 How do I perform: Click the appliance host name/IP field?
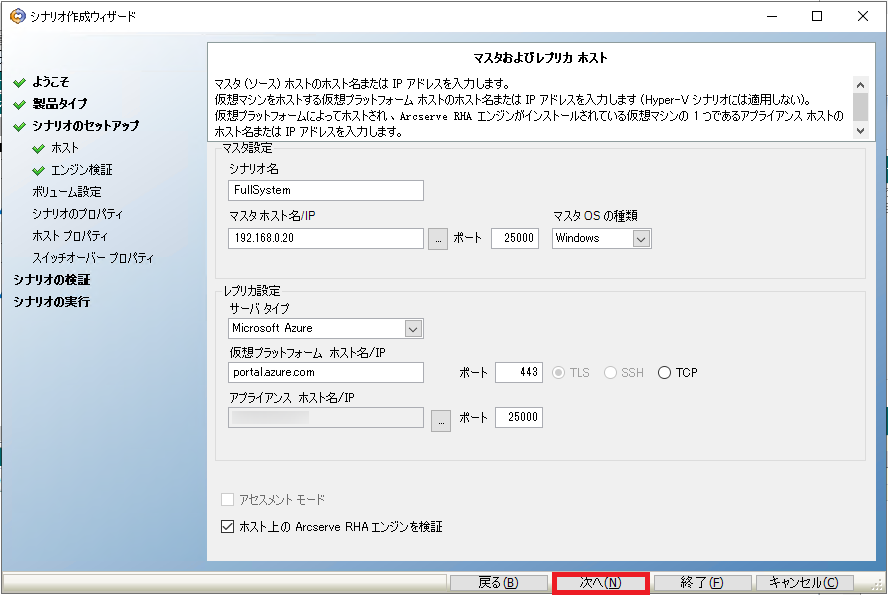point(326,418)
